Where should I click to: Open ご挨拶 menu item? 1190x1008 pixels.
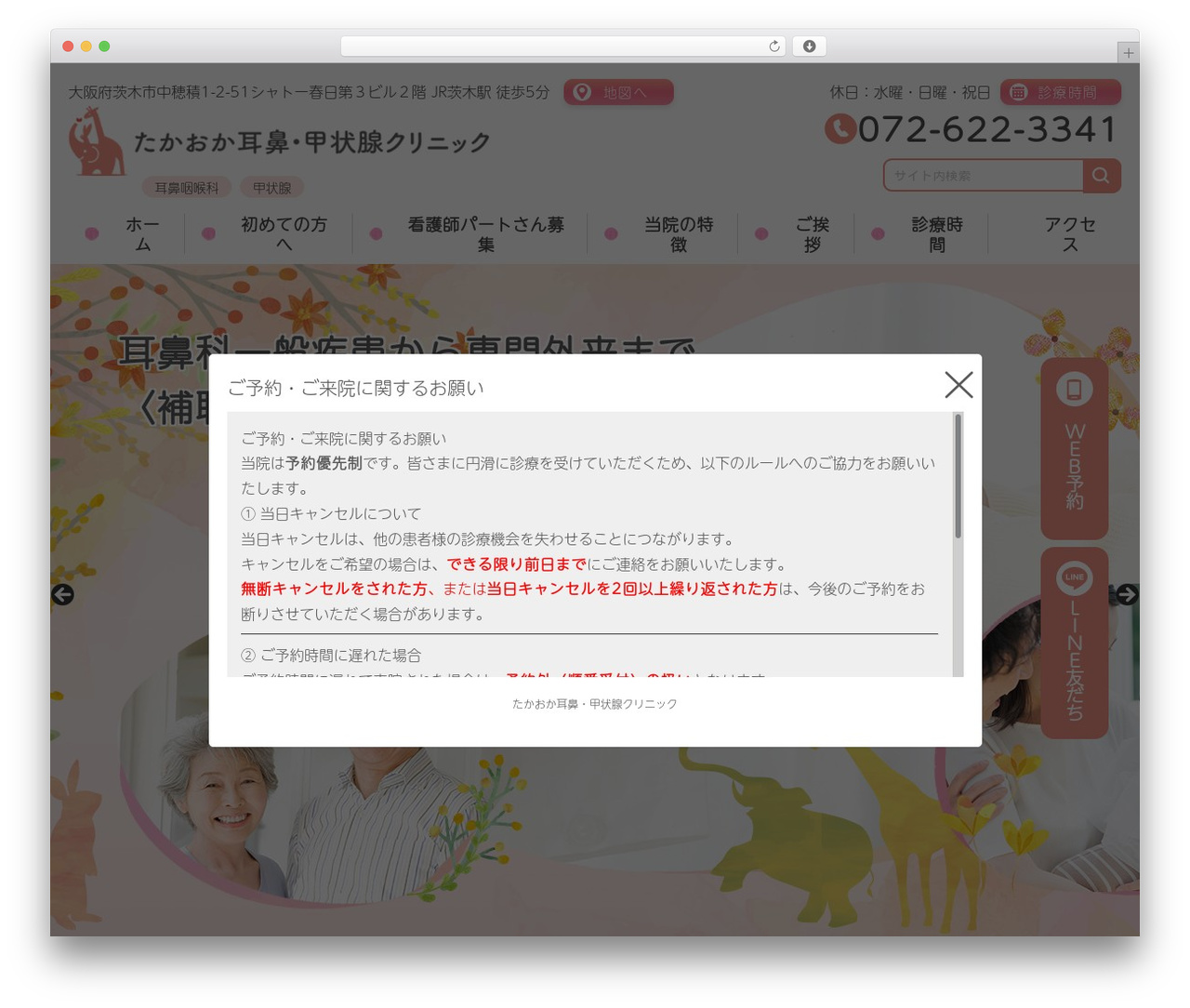812,234
